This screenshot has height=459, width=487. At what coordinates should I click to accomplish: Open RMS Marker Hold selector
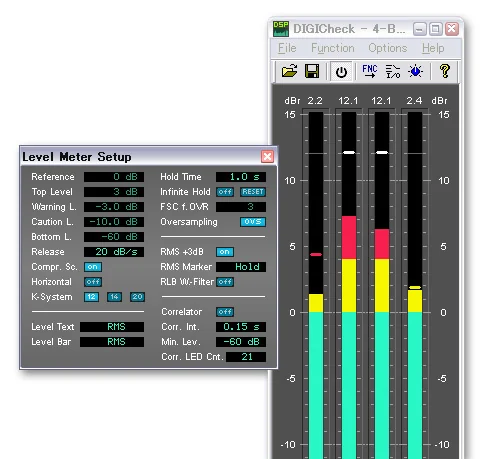pos(241,267)
